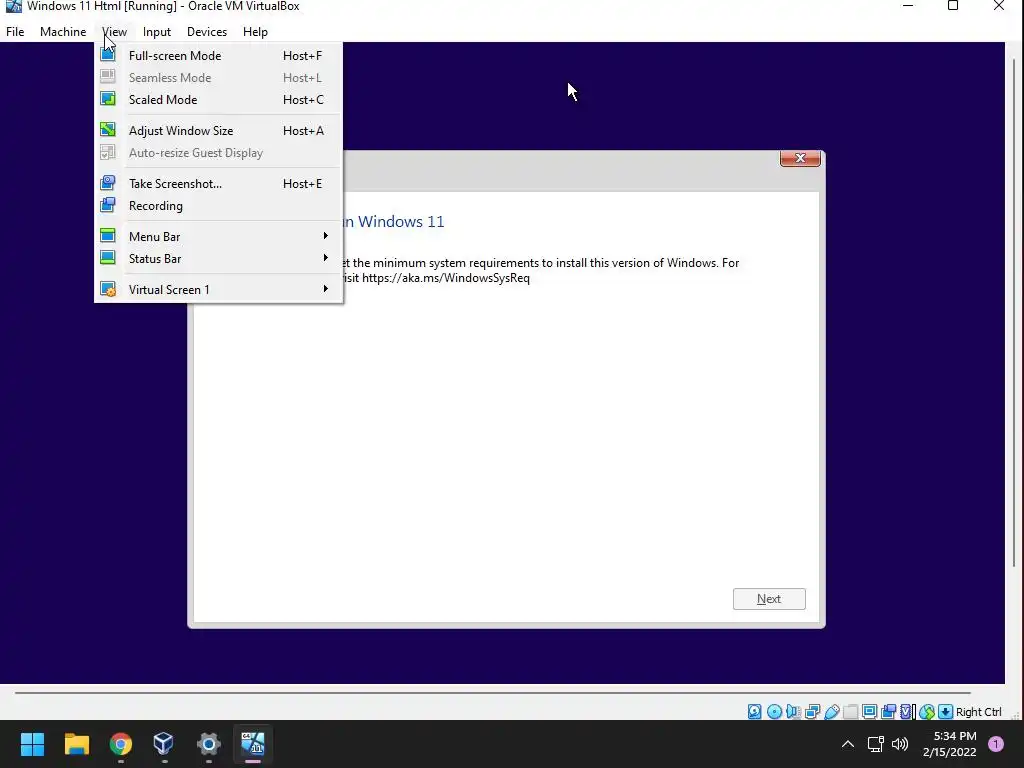Expand the Menu Bar submenu arrow

click(325, 236)
